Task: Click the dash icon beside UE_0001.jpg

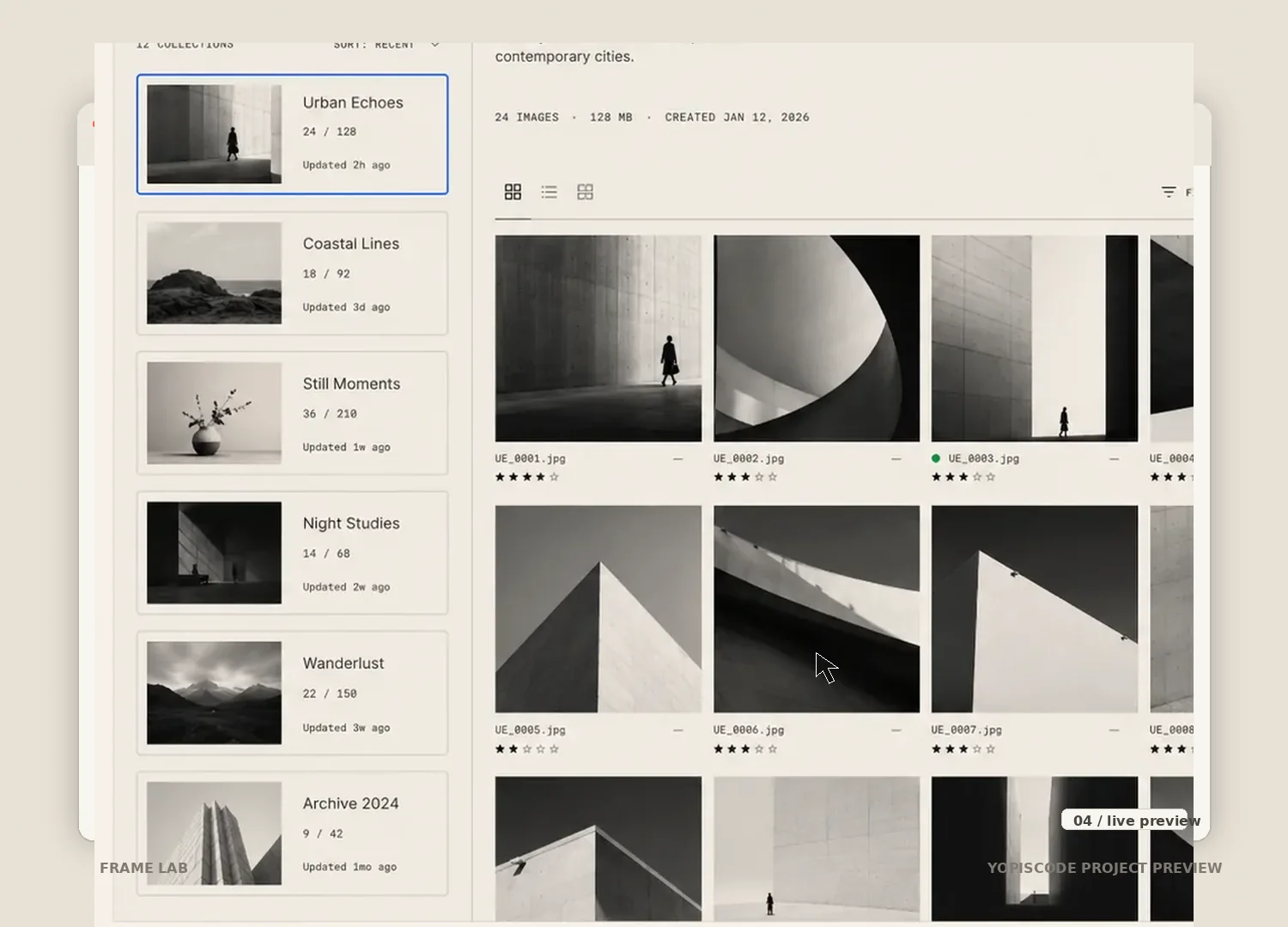Action: point(678,459)
